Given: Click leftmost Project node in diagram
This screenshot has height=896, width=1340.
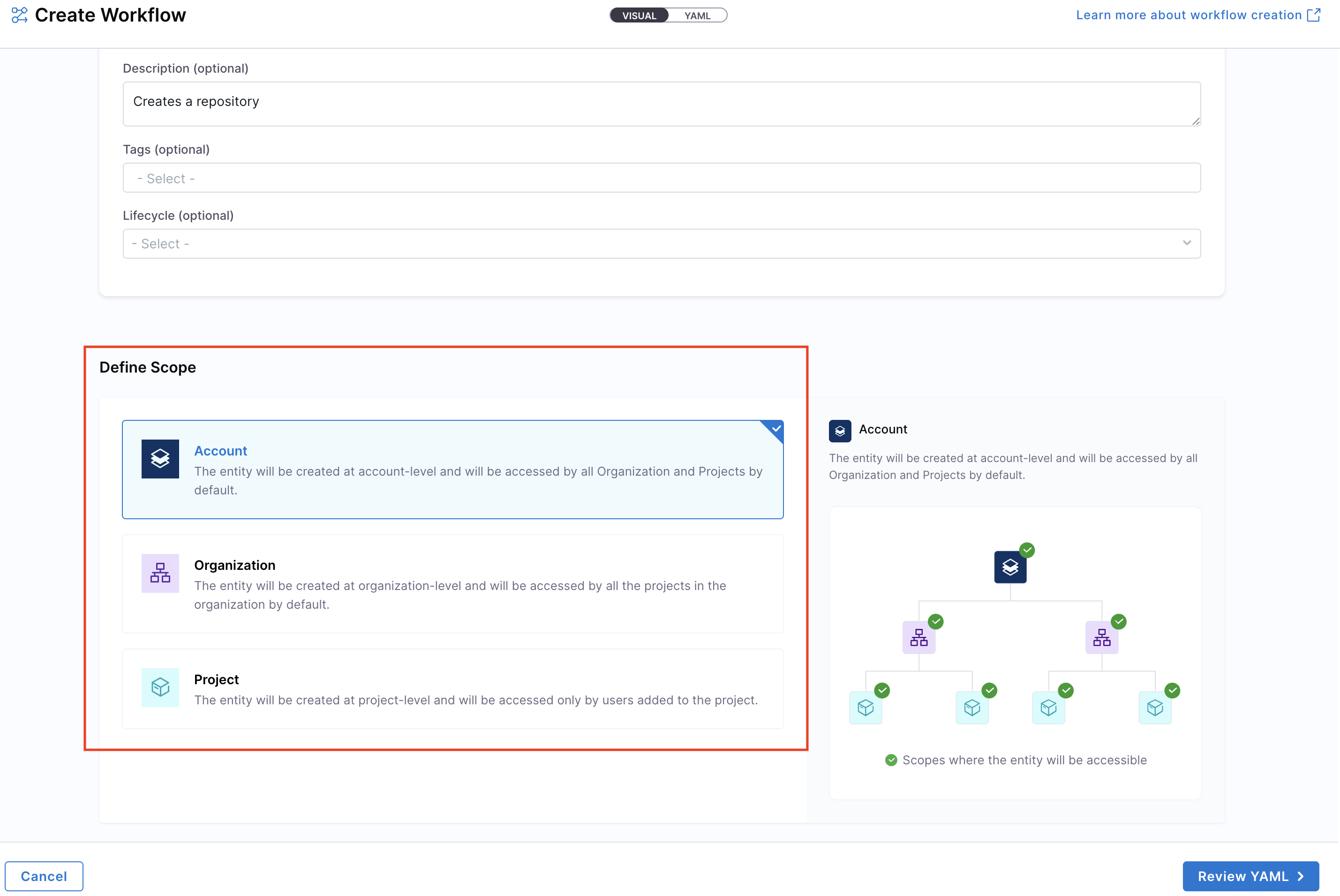Looking at the screenshot, I should 865,708.
